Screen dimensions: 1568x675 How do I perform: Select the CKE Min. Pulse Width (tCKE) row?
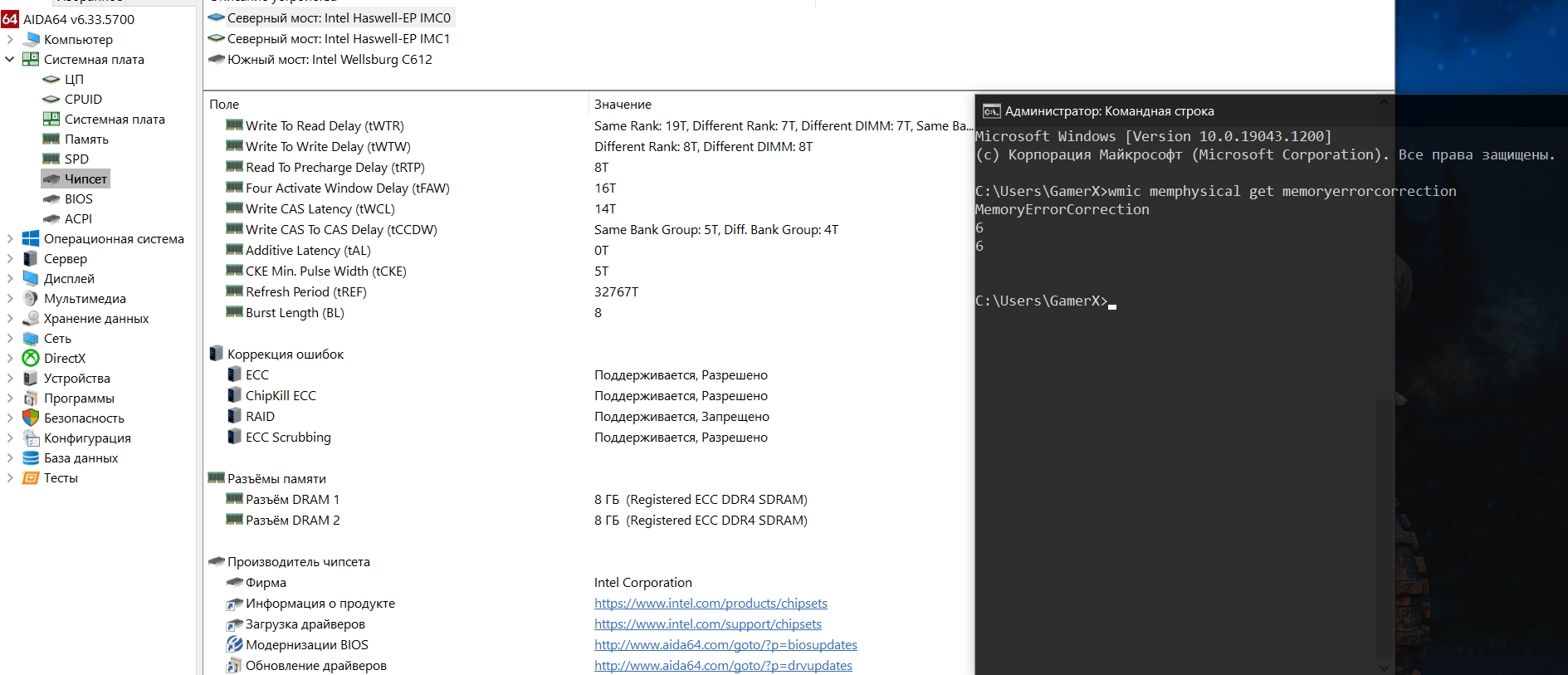point(589,271)
